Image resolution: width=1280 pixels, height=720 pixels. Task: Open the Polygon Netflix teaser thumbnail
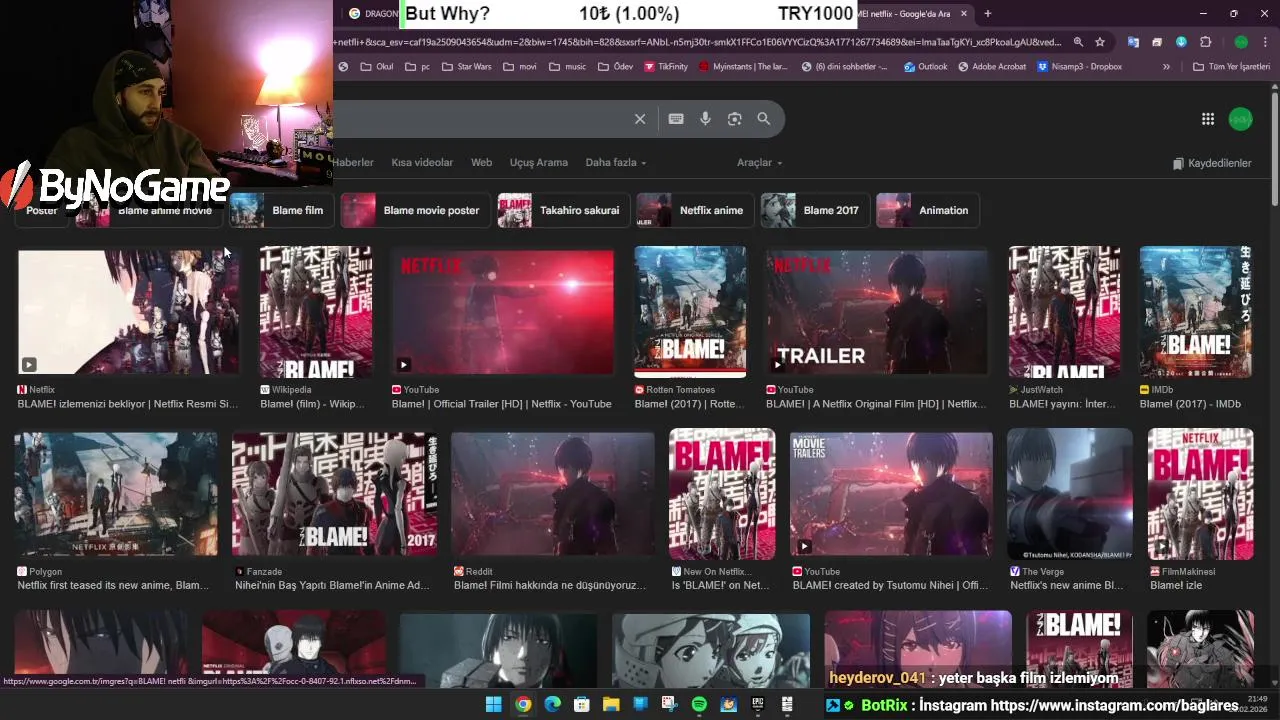click(x=116, y=493)
